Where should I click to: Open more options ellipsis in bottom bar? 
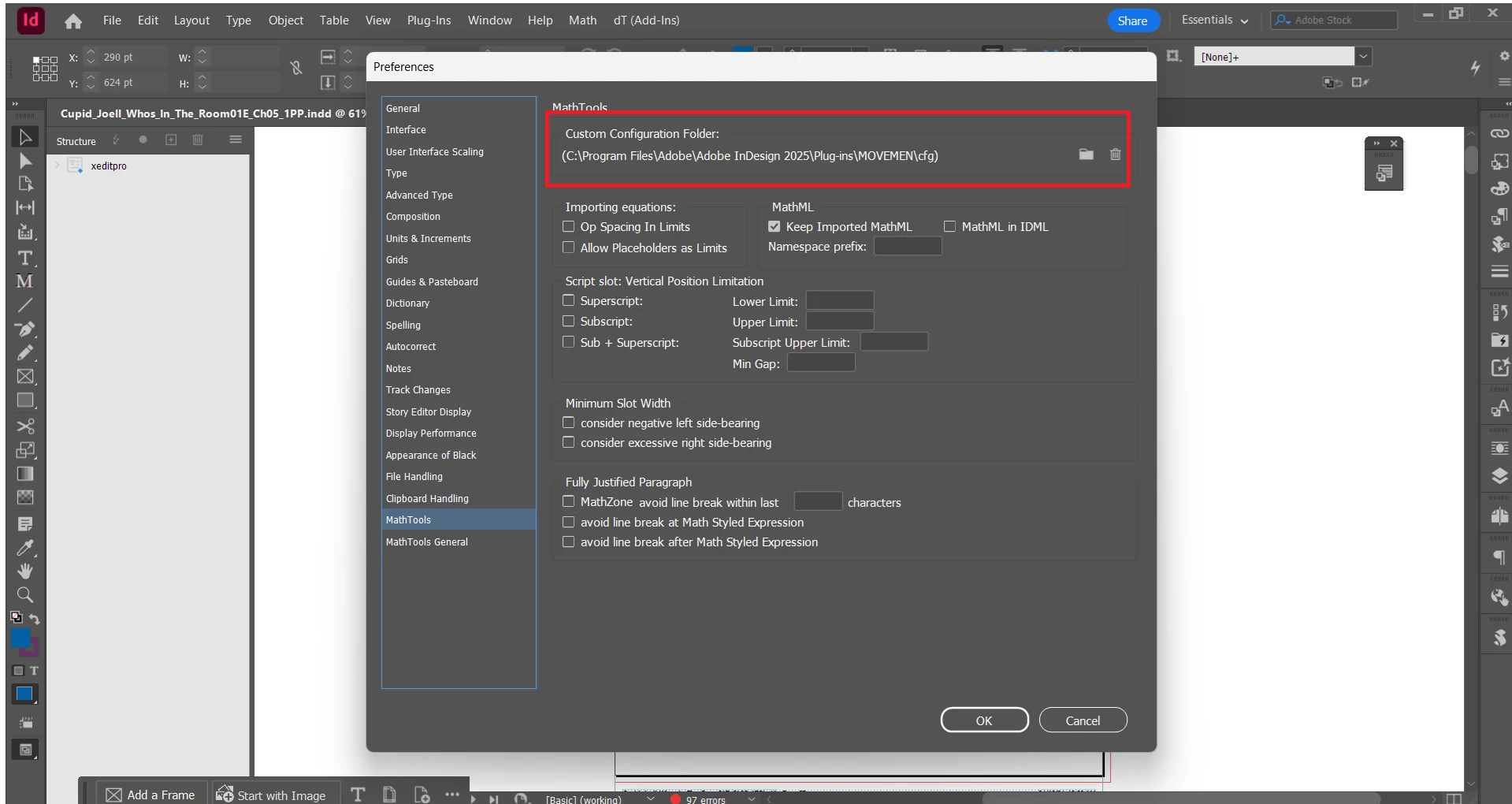452,794
